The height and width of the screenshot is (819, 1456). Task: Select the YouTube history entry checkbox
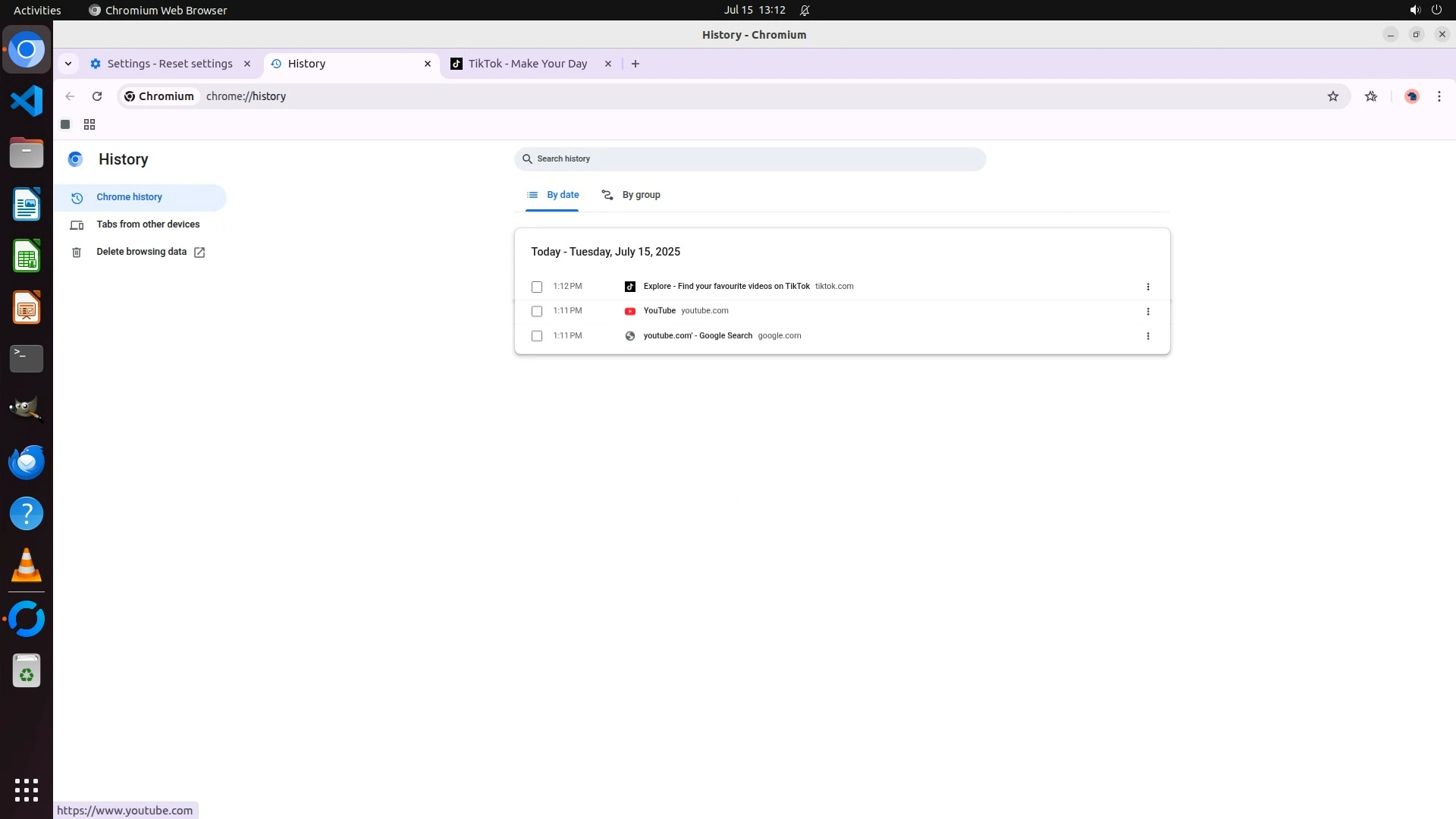point(537,311)
